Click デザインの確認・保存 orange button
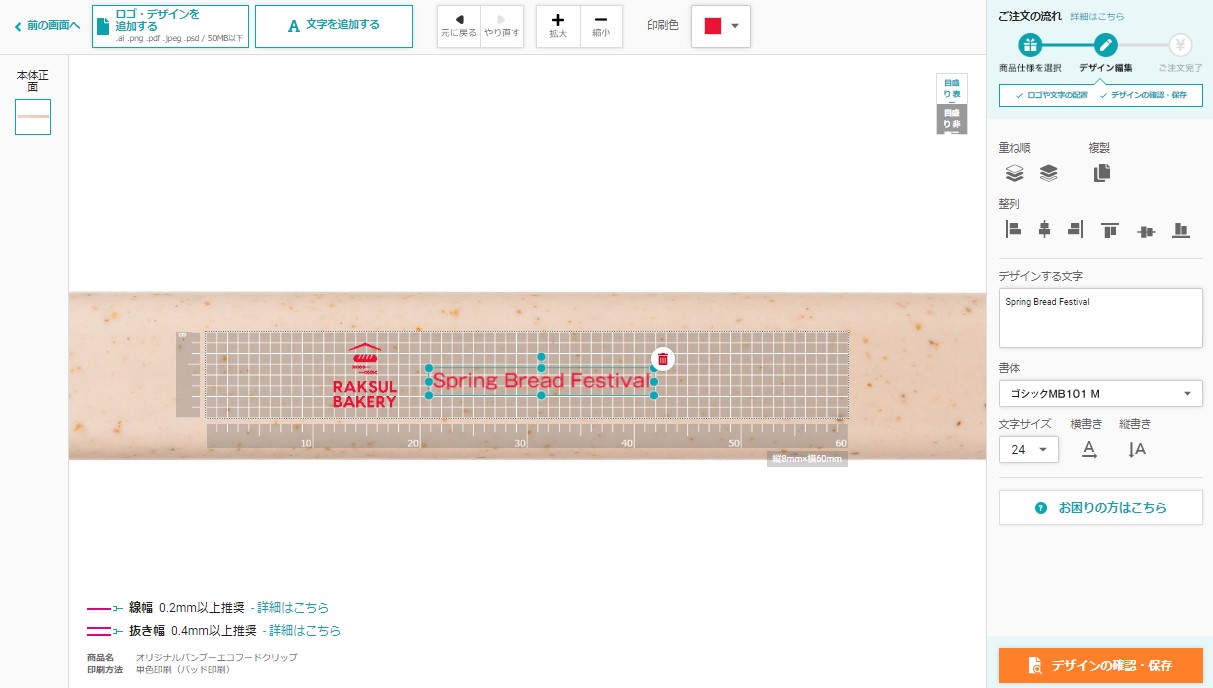Image resolution: width=1213 pixels, height=688 pixels. click(x=1100, y=665)
